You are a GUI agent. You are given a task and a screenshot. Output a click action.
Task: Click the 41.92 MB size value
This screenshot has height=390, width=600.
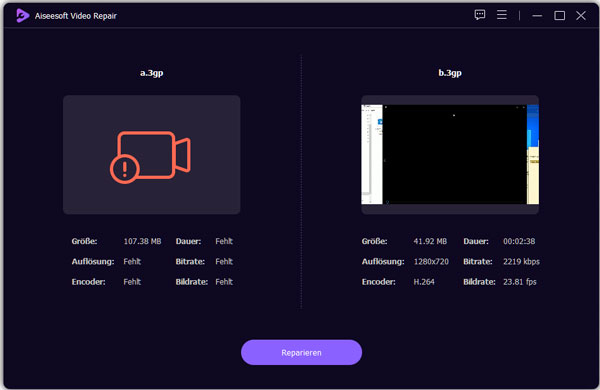coord(430,242)
